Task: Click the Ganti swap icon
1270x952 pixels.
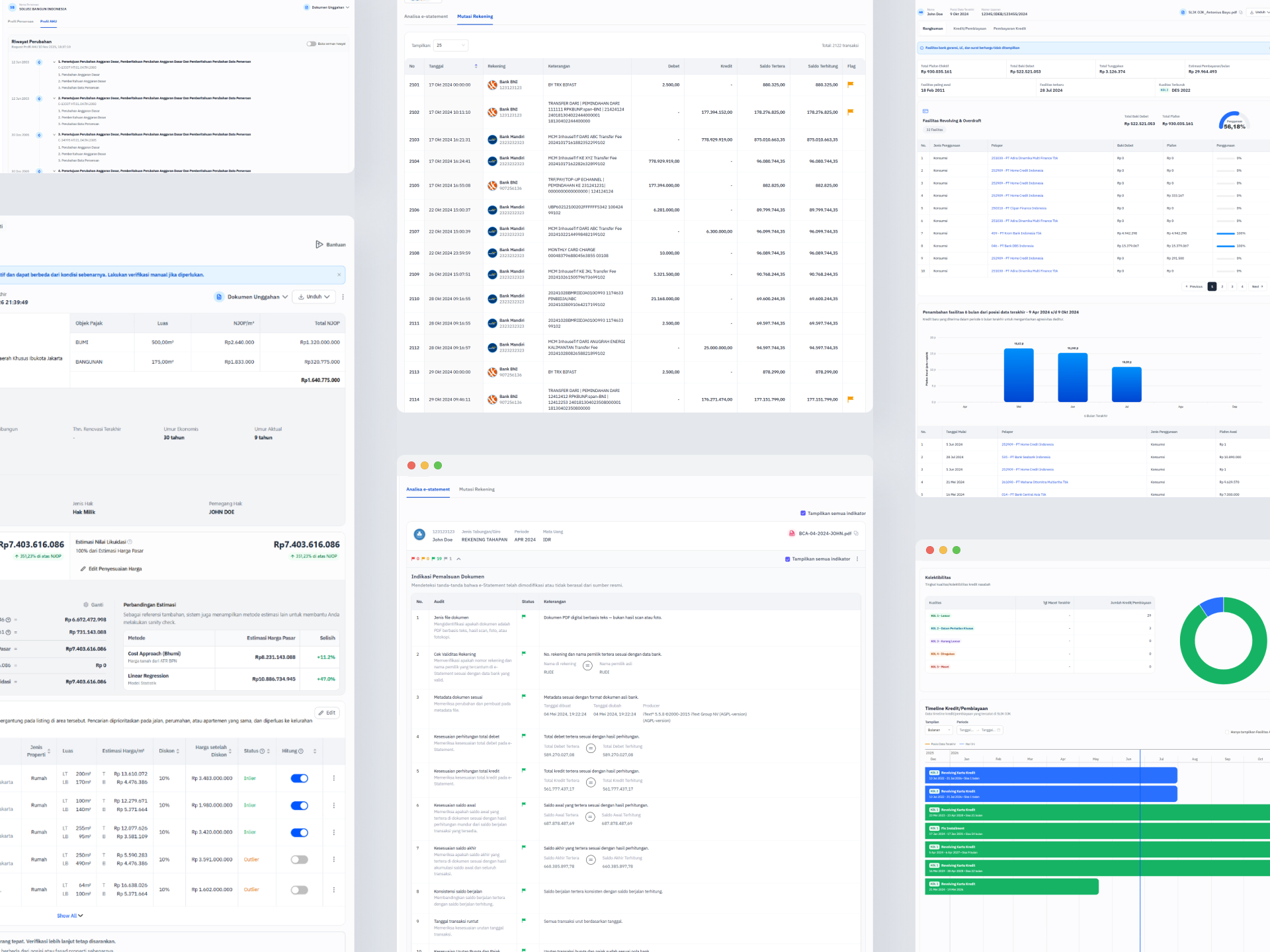Action: coord(86,605)
